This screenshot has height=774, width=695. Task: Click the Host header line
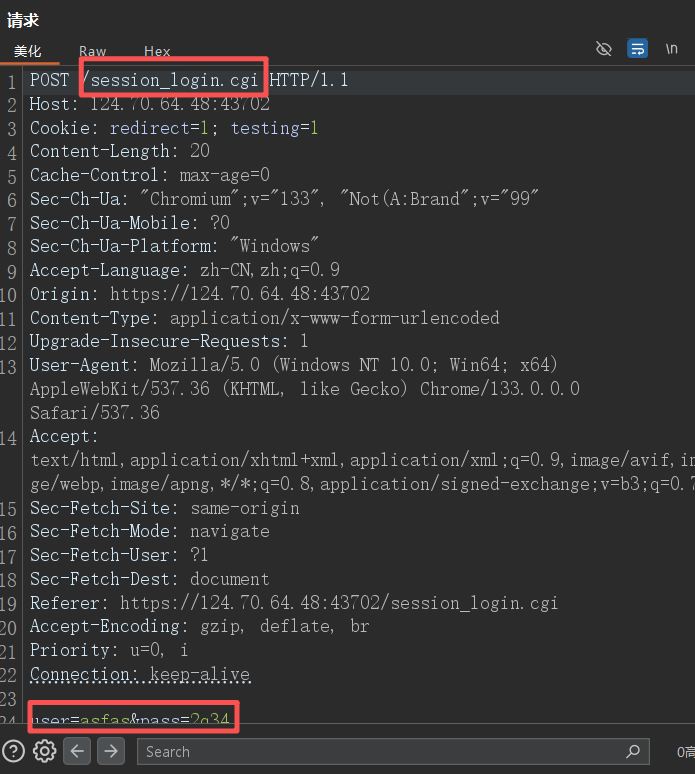click(x=150, y=104)
